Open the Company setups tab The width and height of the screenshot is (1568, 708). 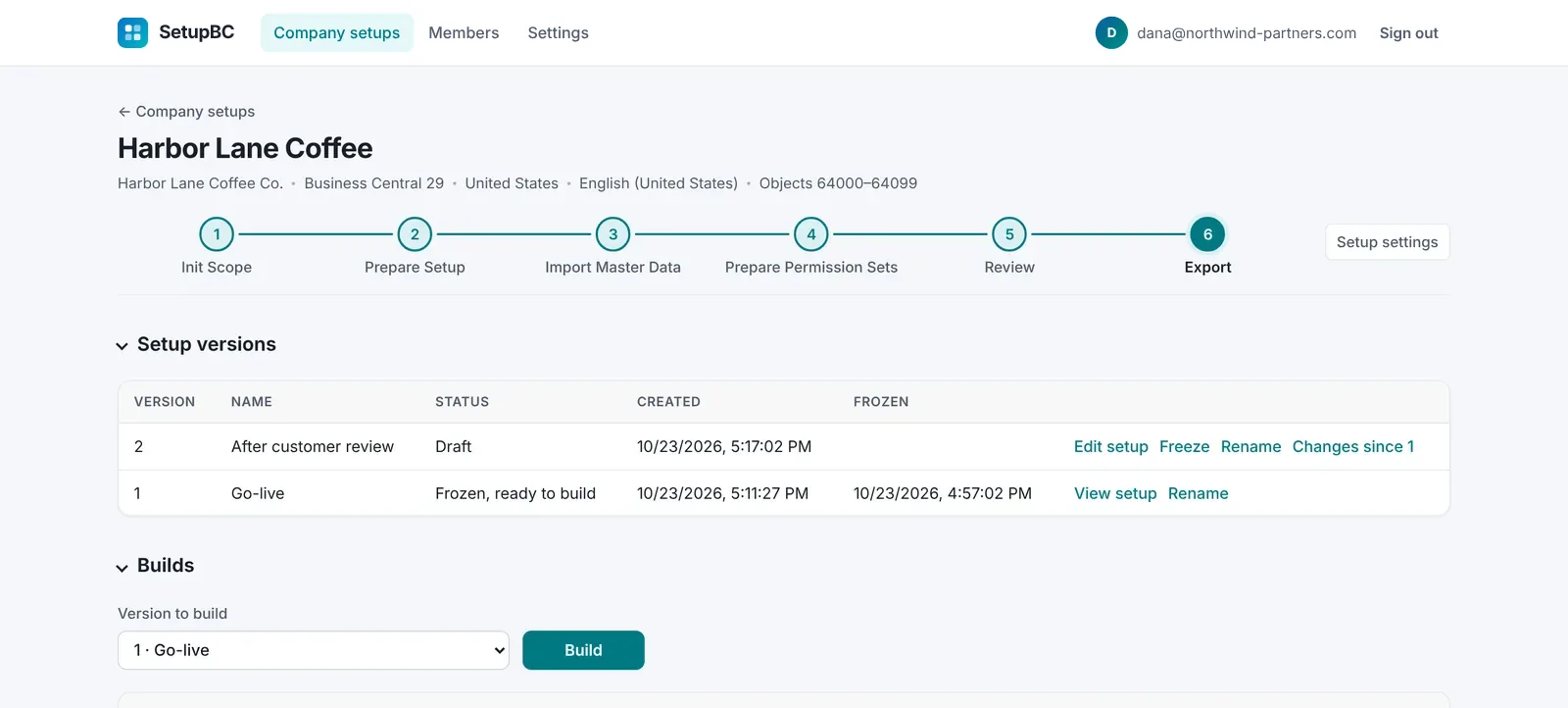(x=337, y=32)
